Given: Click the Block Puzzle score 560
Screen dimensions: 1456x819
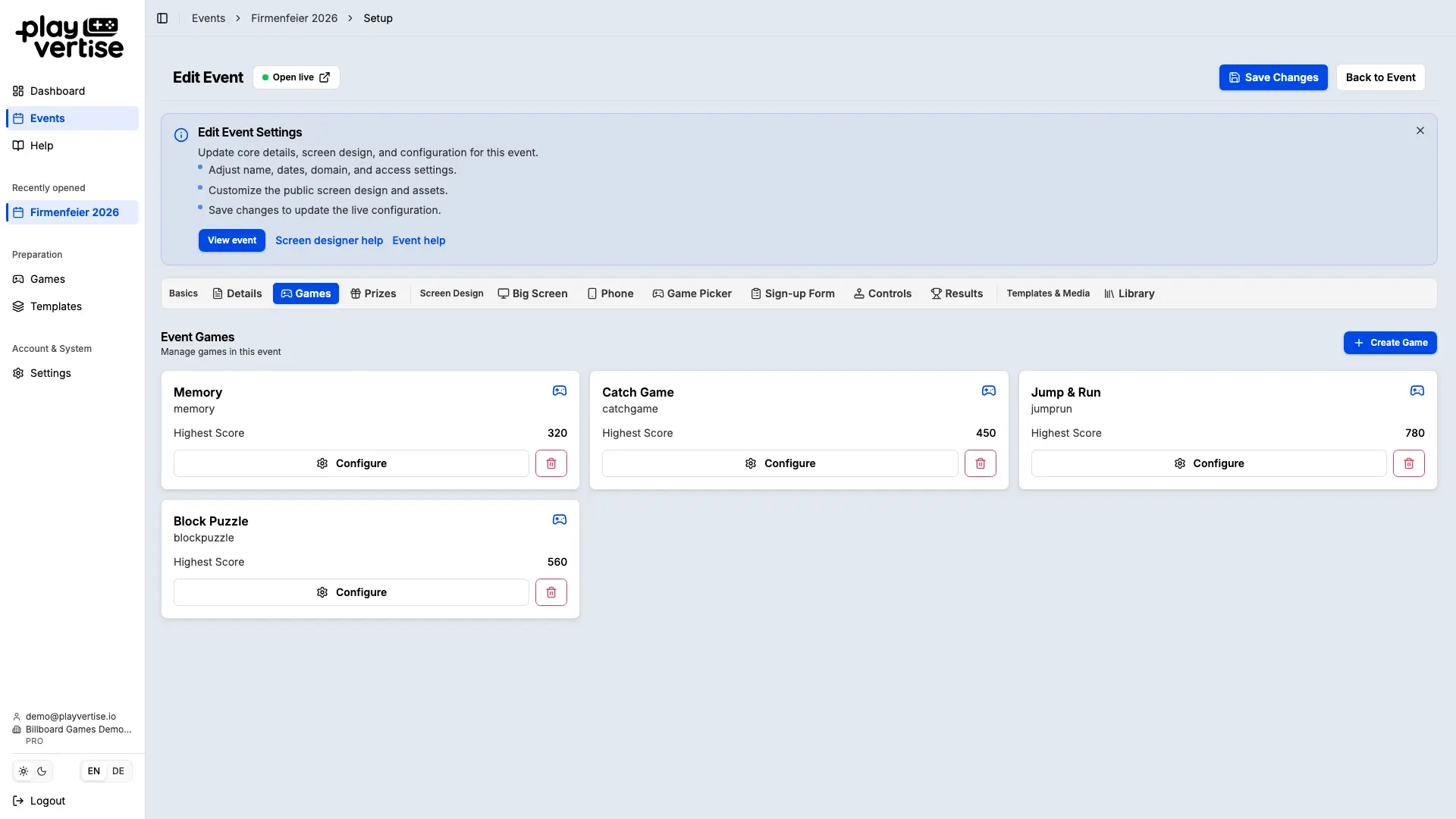Looking at the screenshot, I should (x=557, y=562).
